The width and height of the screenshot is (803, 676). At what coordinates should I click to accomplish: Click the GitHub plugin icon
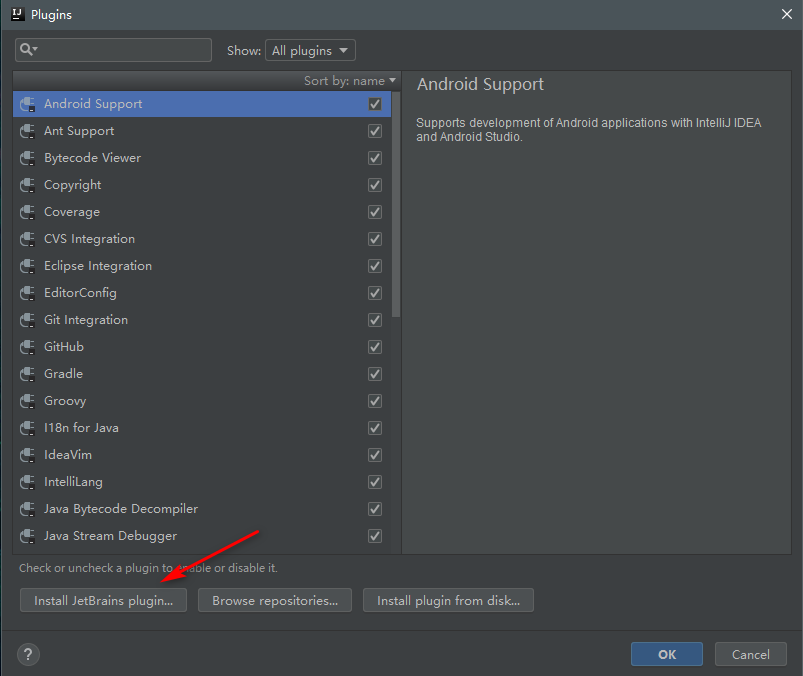pos(28,347)
